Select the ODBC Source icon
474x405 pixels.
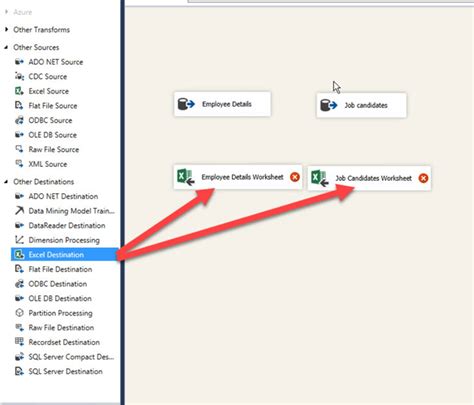click(x=19, y=120)
